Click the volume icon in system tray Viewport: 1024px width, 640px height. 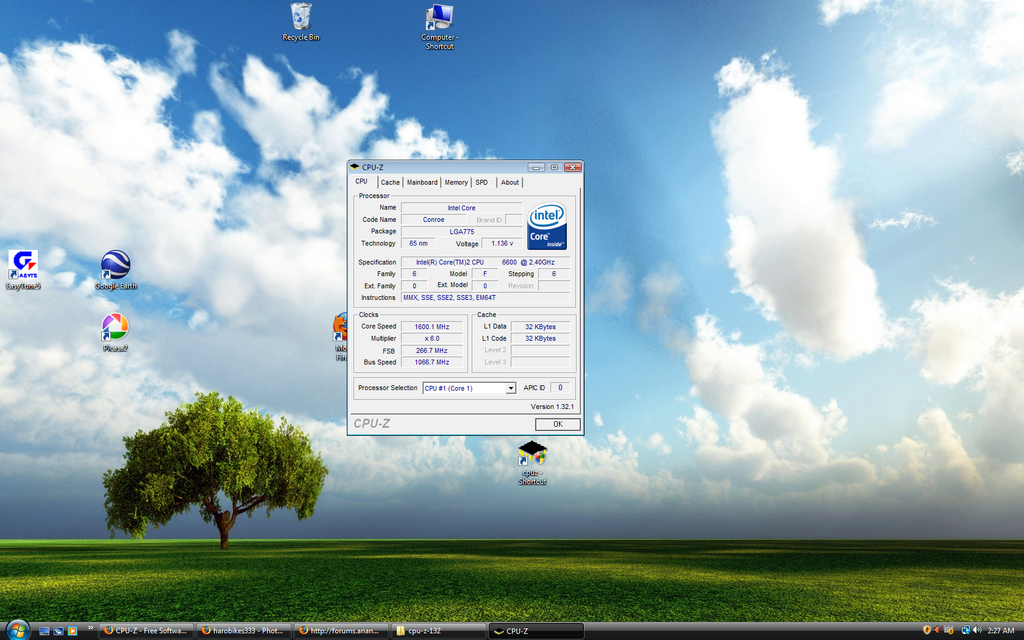976,630
